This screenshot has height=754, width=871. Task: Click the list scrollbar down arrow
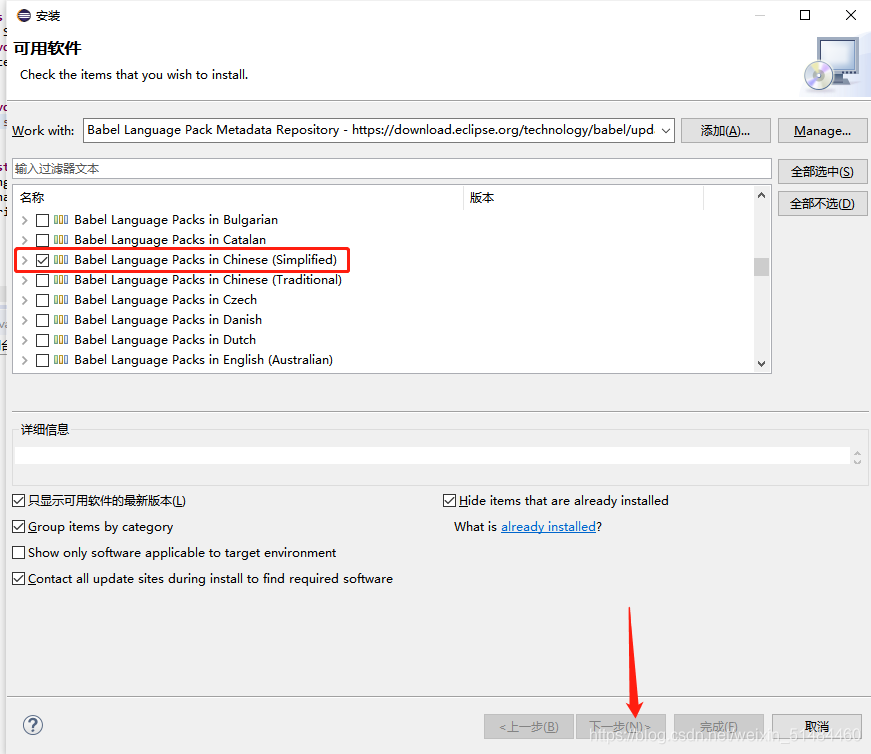tap(762, 363)
